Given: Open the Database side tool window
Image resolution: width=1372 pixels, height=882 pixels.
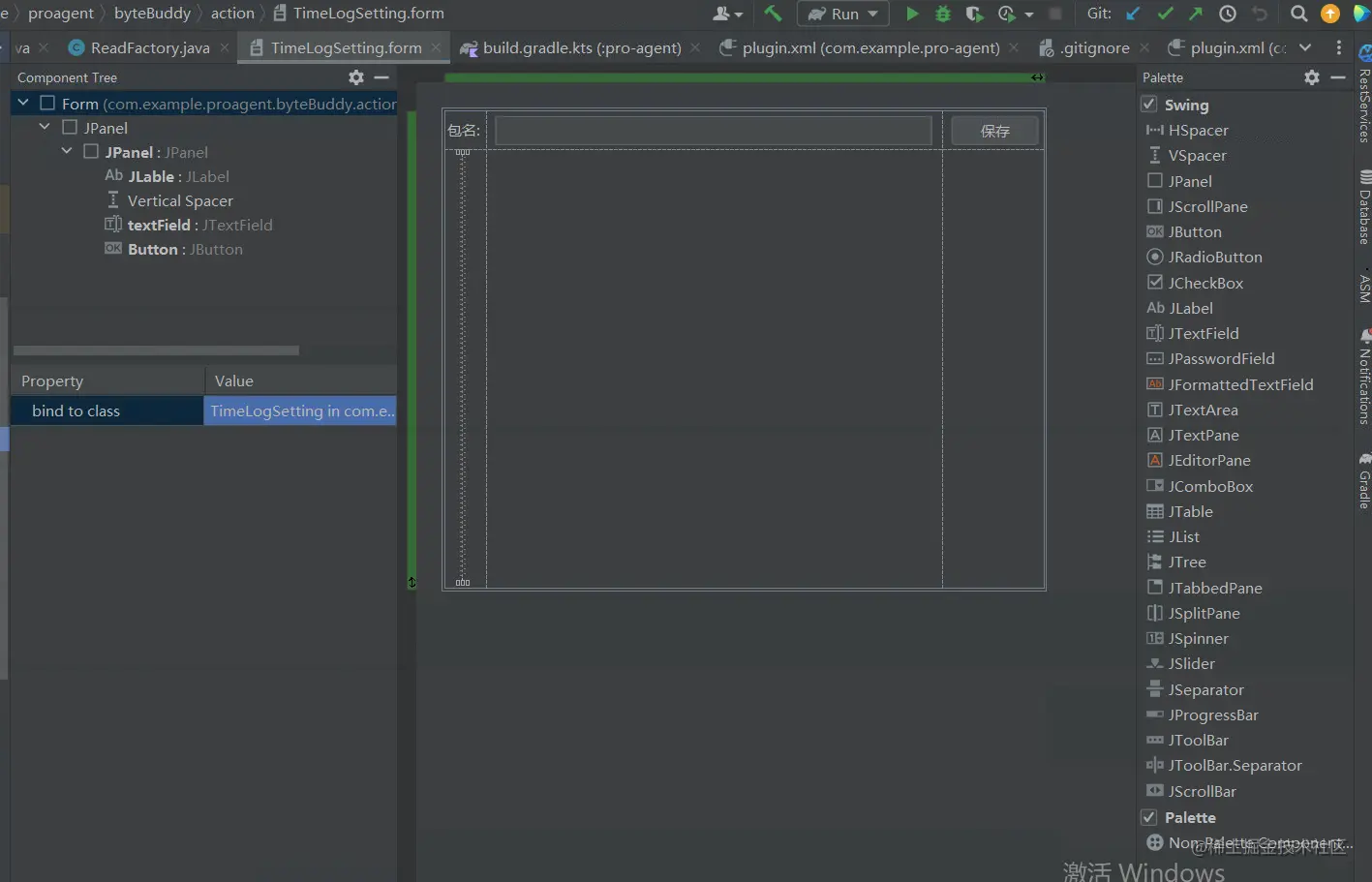Looking at the screenshot, I should pos(1364,208).
